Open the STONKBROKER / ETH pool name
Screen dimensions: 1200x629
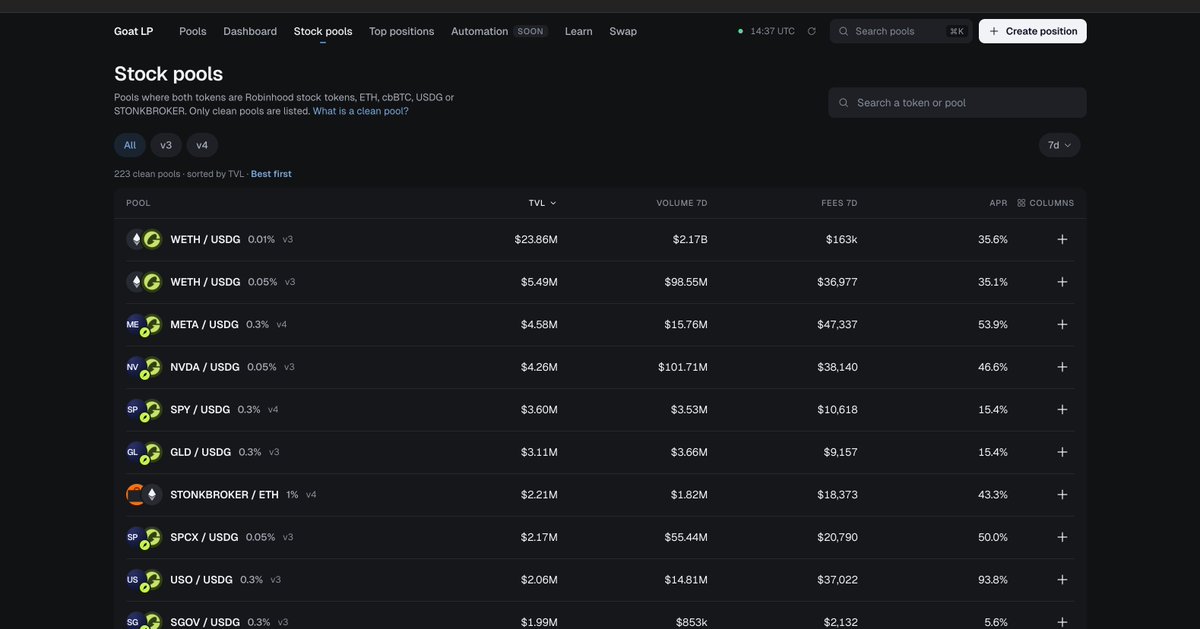click(x=225, y=495)
